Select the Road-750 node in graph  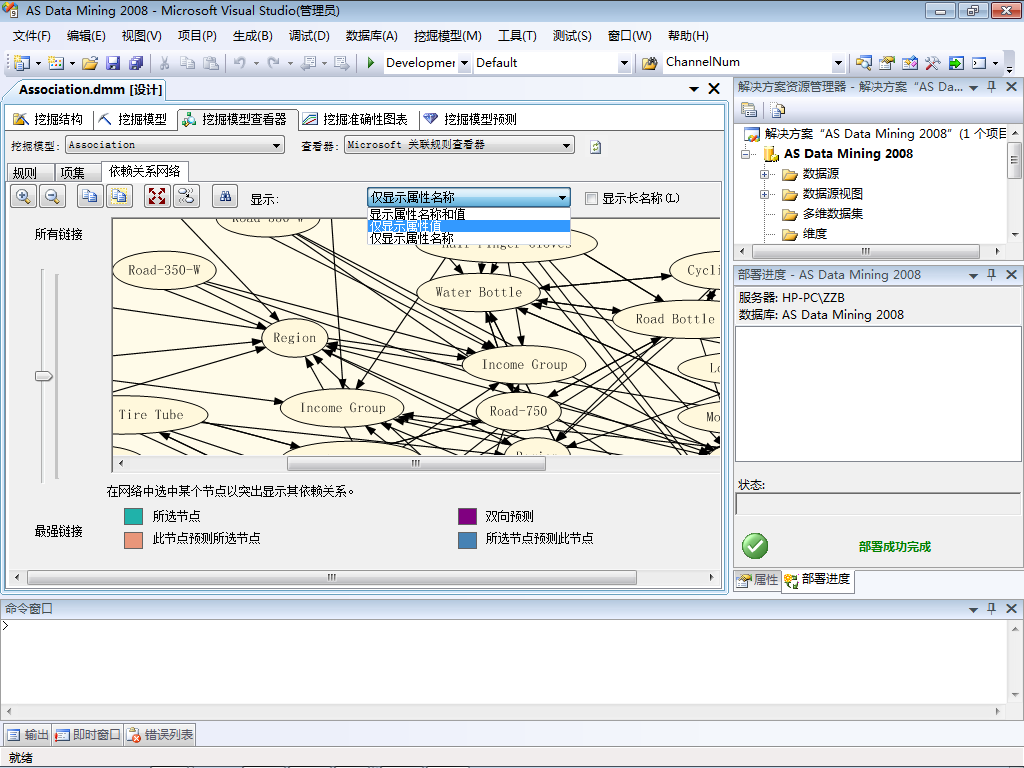coord(519,411)
